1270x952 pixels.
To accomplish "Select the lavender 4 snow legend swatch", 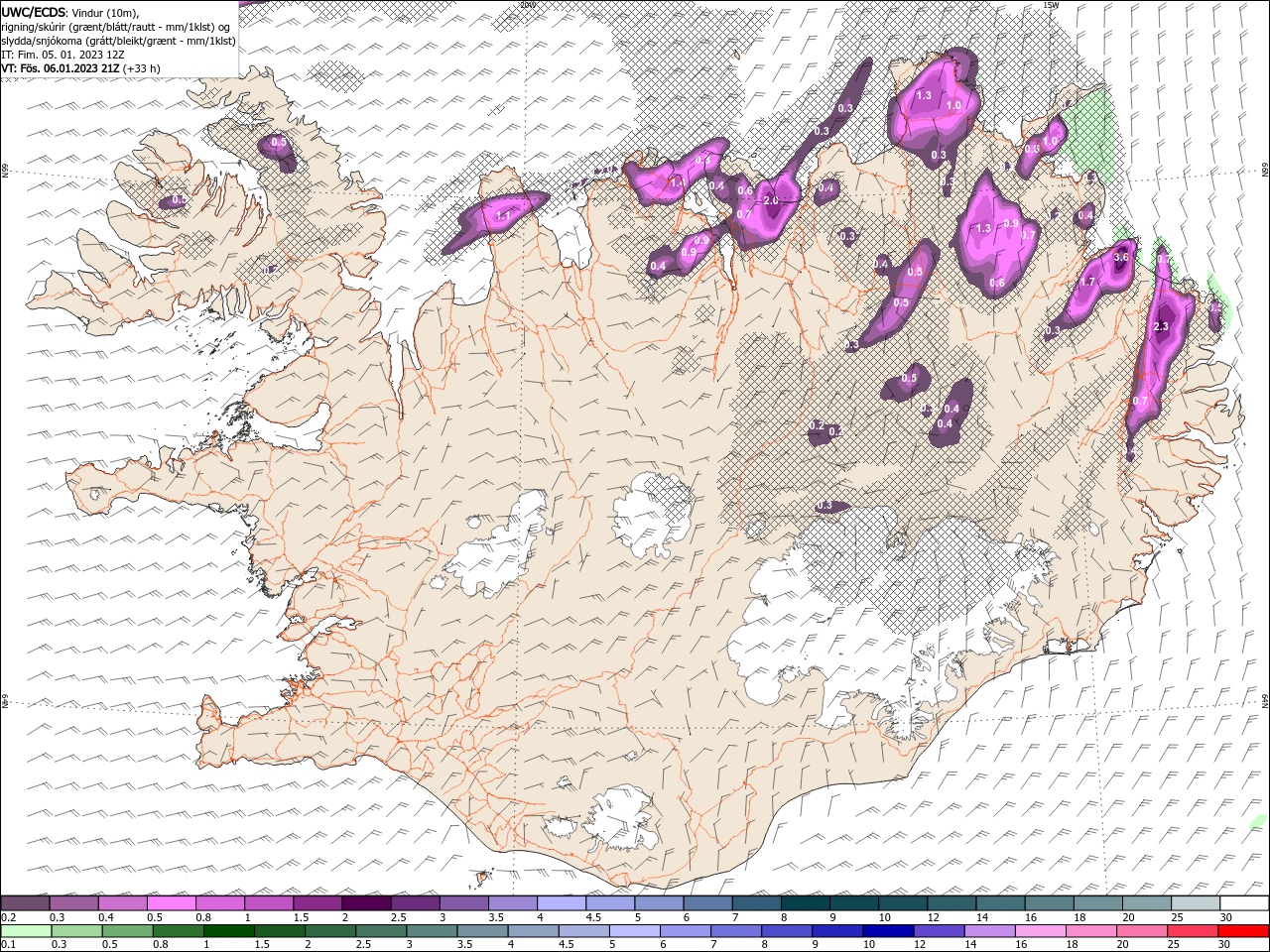I will pos(561,903).
